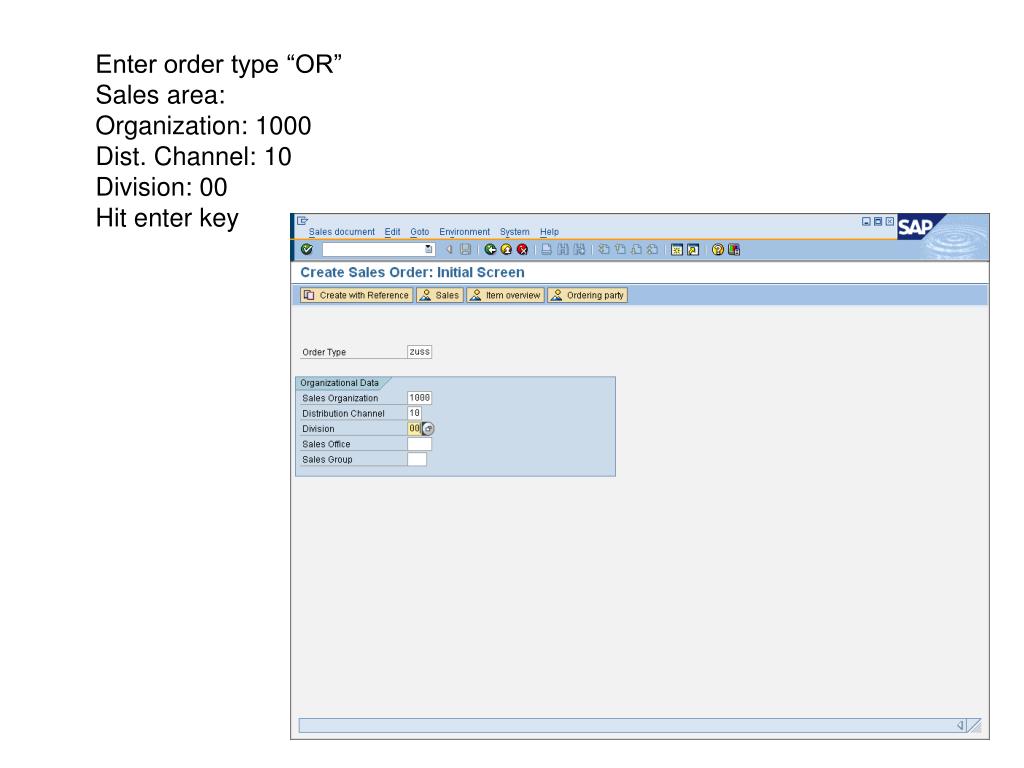Click the Order Type input field
Image resolution: width=1024 pixels, height=768 pixels.
point(419,352)
